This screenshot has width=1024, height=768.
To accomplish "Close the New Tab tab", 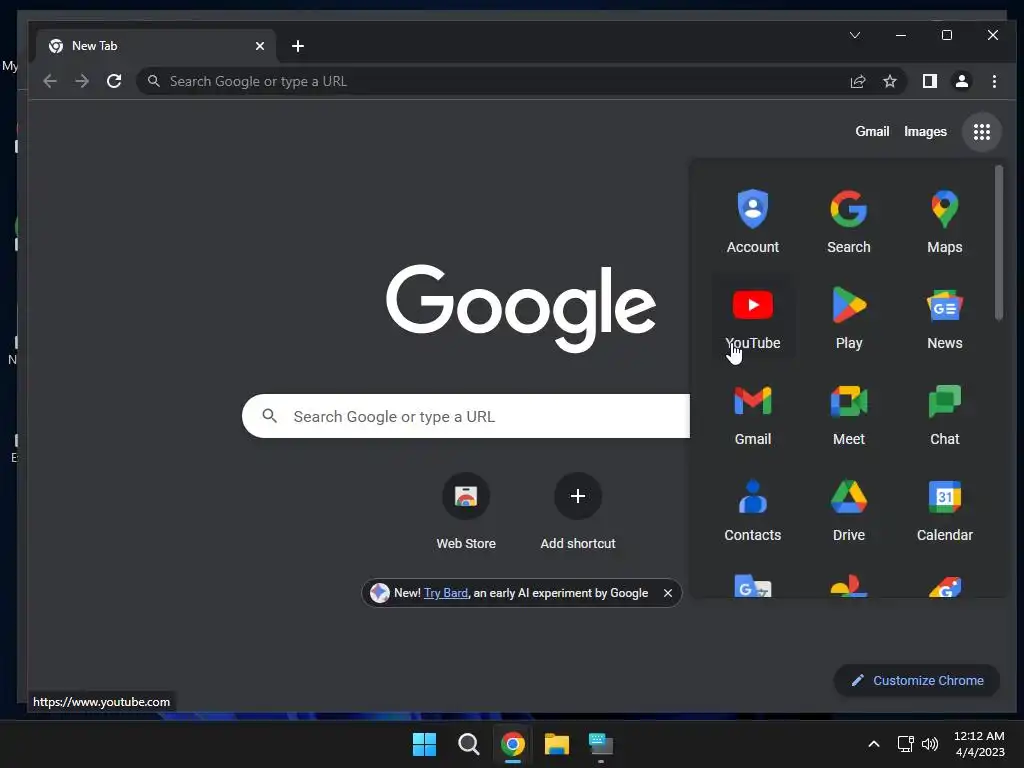I will (259, 46).
